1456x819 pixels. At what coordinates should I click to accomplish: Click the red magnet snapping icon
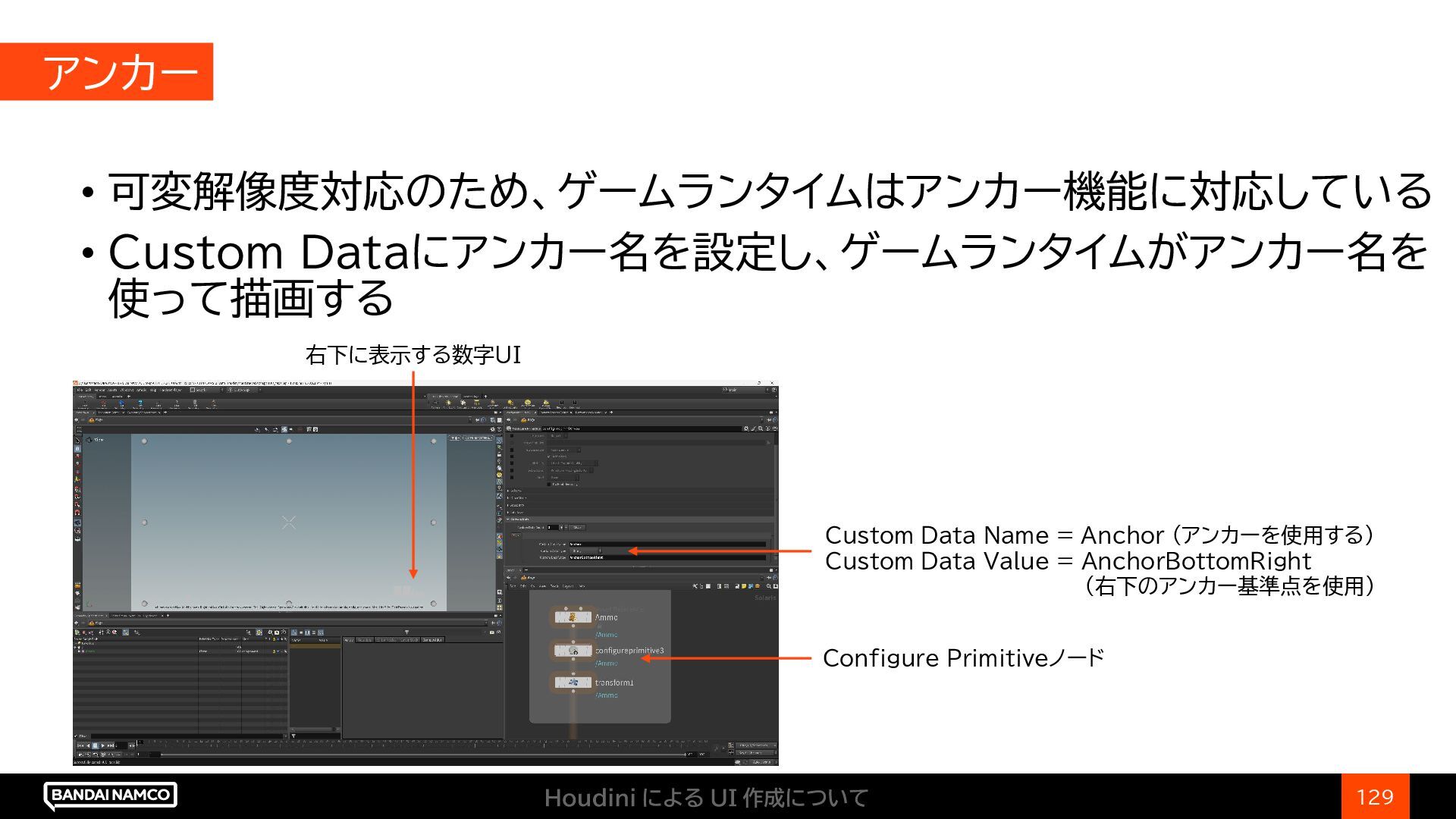[77, 513]
